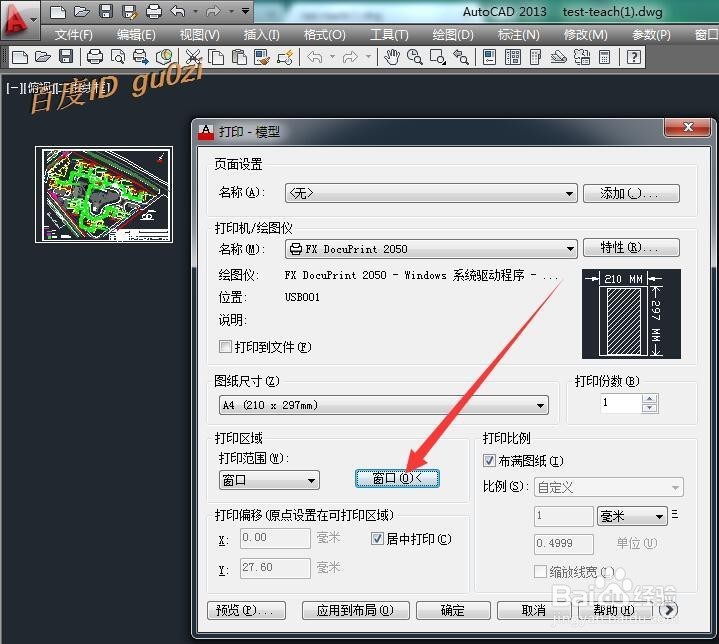
Task: Open quick access toolbar customize dropdown
Action: click(x=246, y=11)
